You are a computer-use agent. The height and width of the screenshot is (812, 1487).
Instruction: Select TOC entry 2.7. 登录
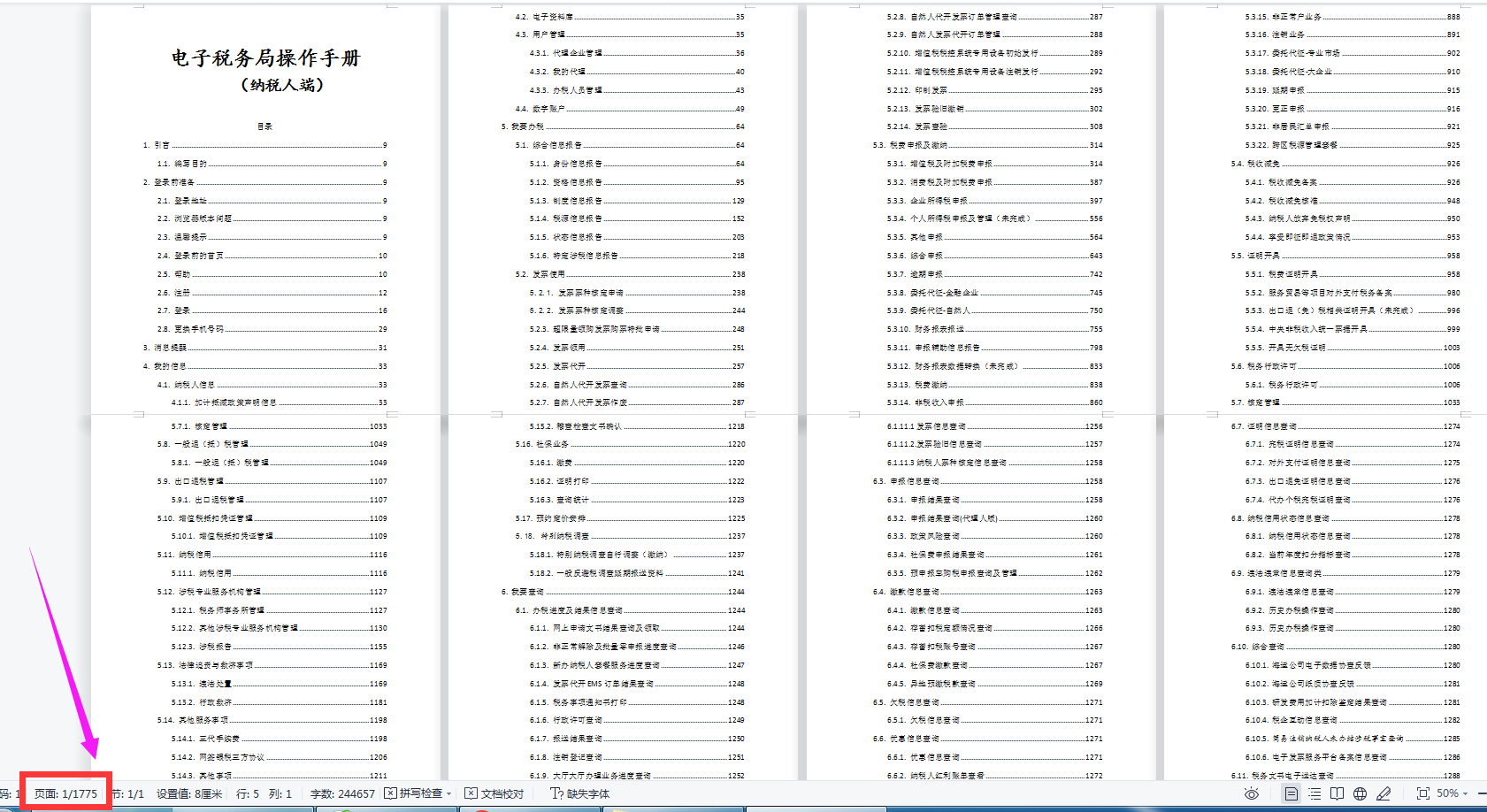tap(272, 310)
